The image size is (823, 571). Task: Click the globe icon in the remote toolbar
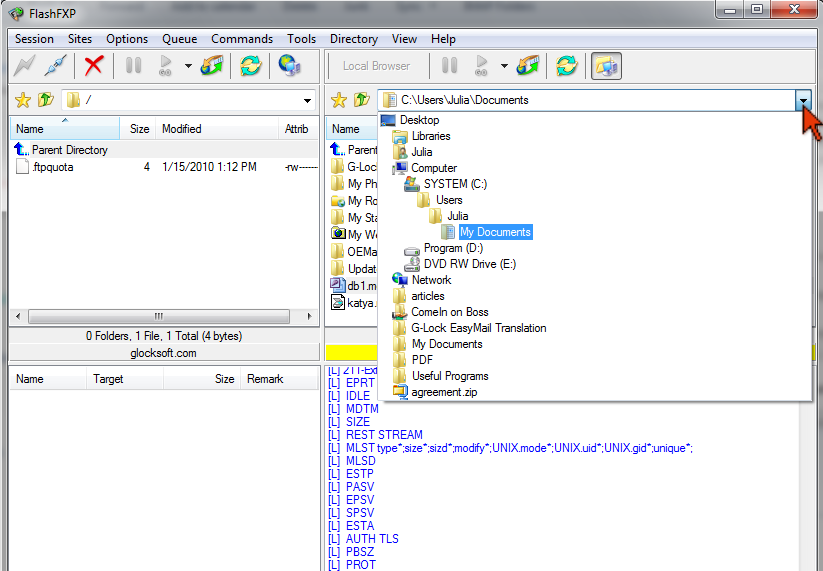pos(289,66)
